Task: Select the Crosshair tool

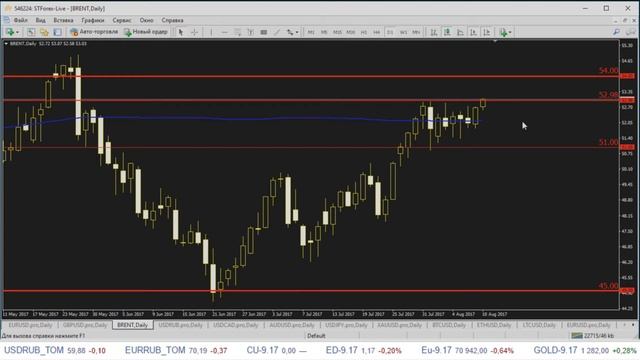Action: 194,32
